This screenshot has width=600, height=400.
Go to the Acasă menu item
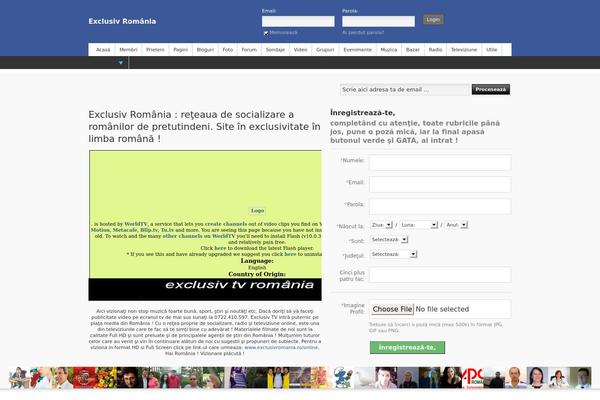pos(103,50)
